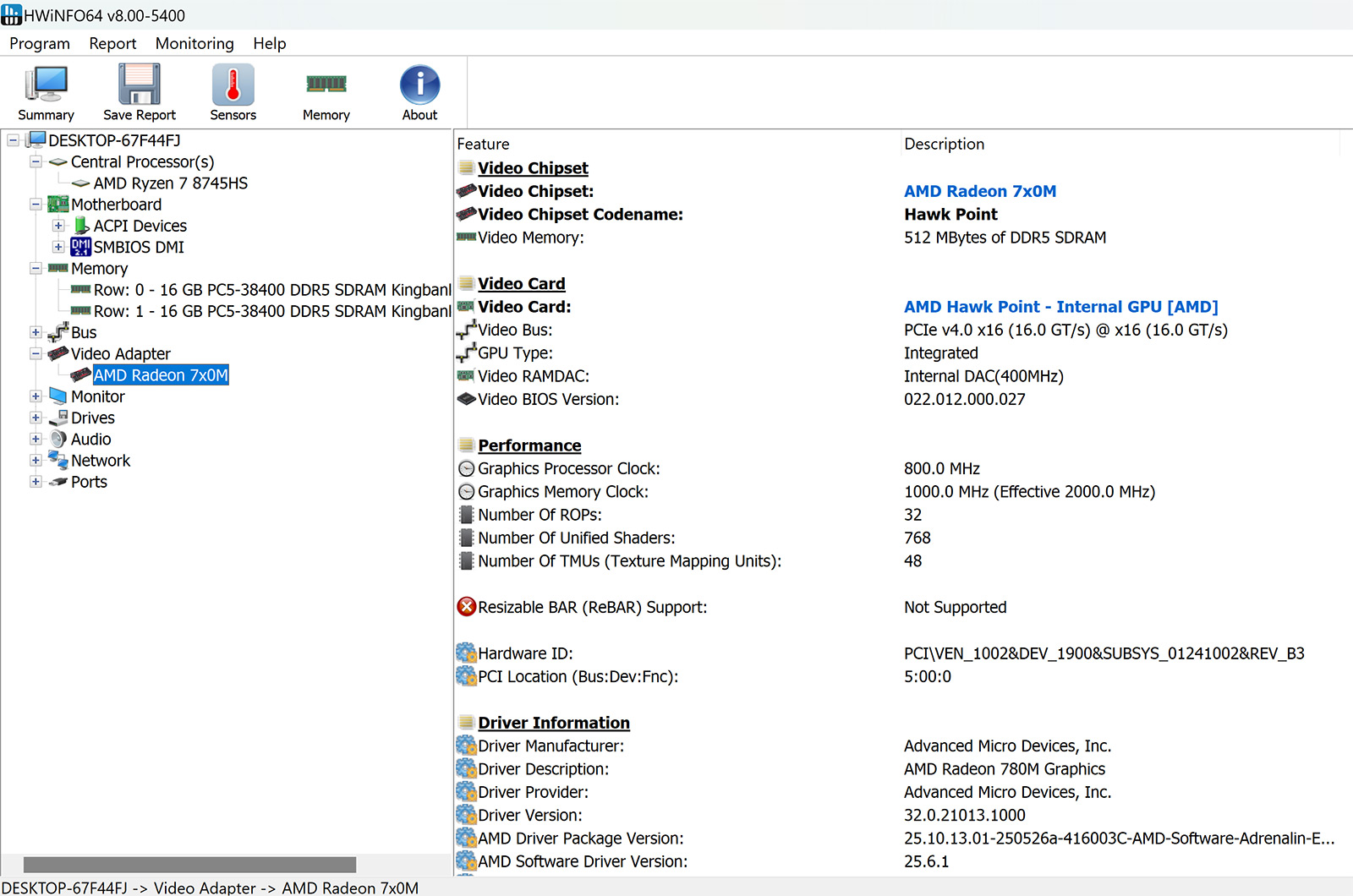
Task: Click the Performance section heading
Action: pos(529,445)
